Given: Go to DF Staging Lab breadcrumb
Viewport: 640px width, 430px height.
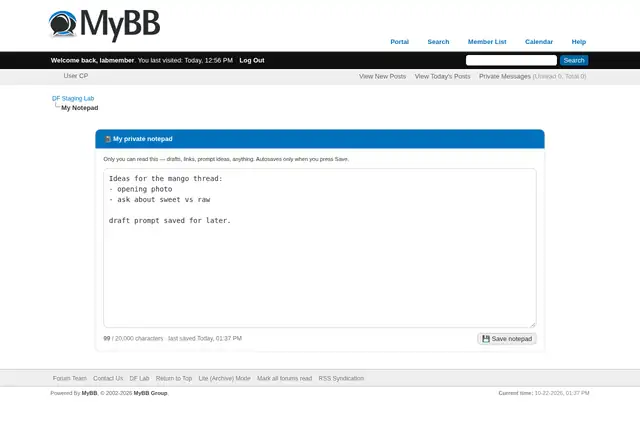Looking at the screenshot, I should pos(73,98).
